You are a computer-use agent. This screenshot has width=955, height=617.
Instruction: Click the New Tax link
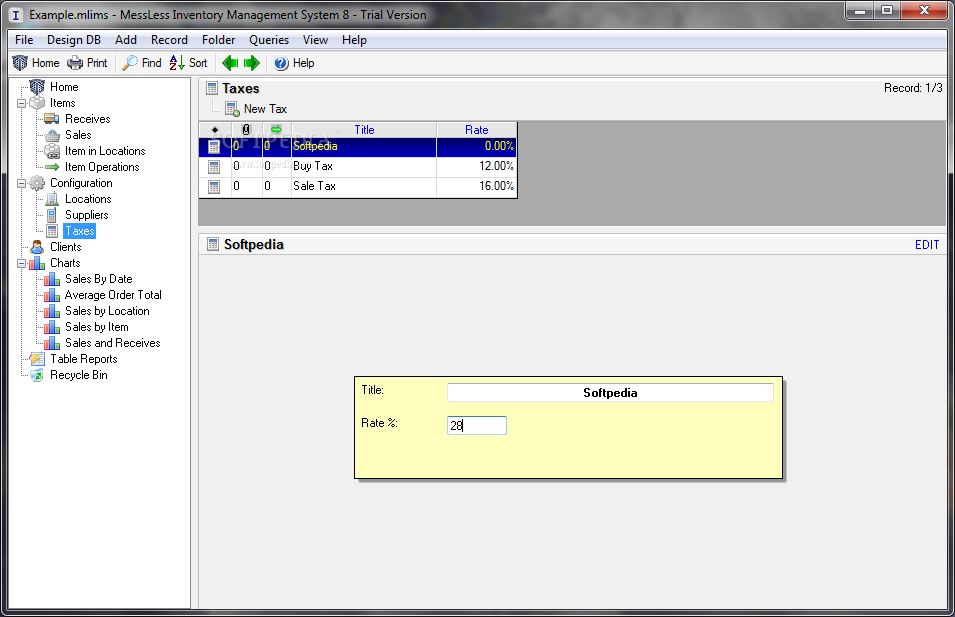click(x=266, y=109)
